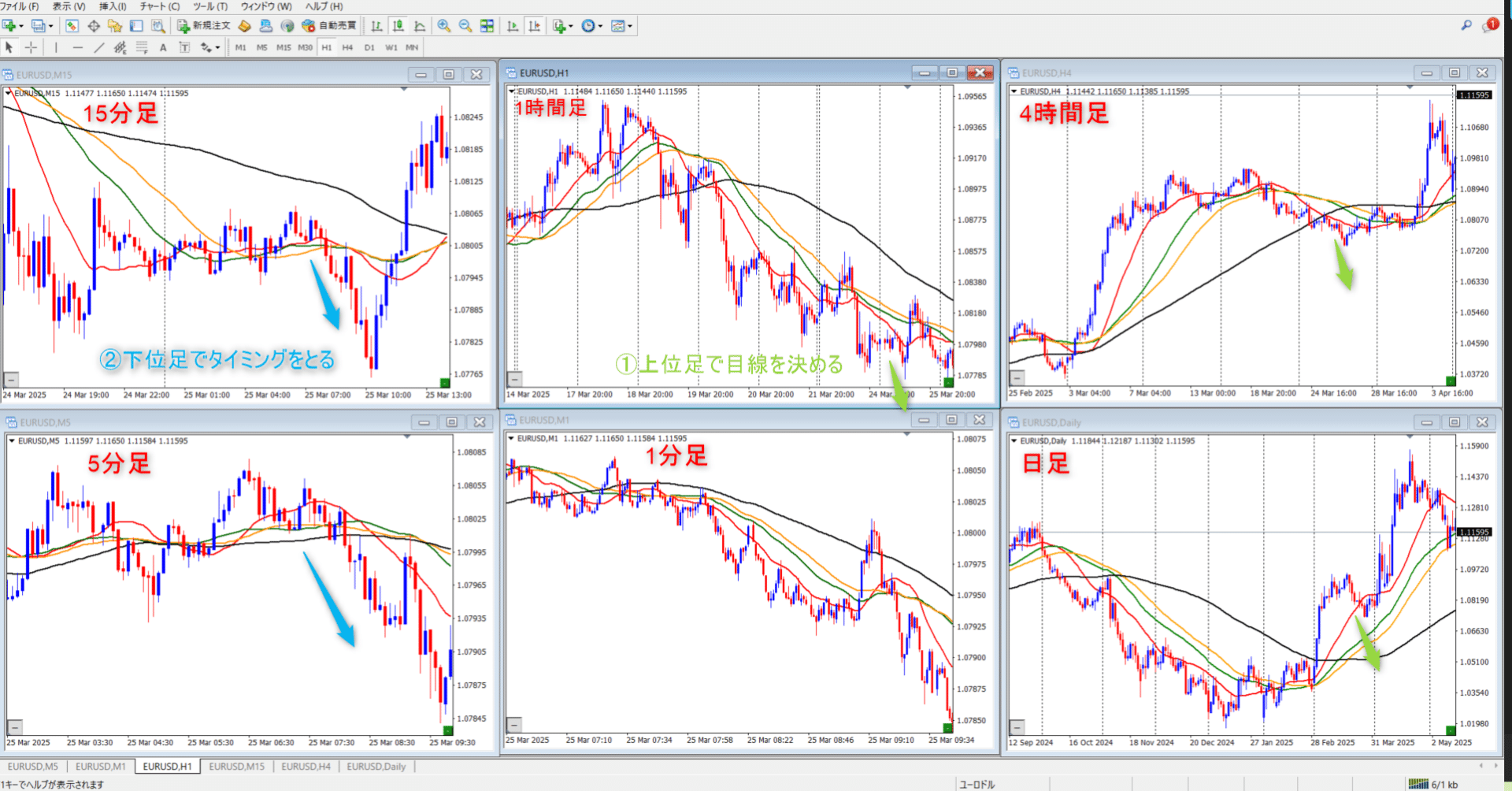Open MetaEditor via the gold diamond icon

(x=245, y=26)
